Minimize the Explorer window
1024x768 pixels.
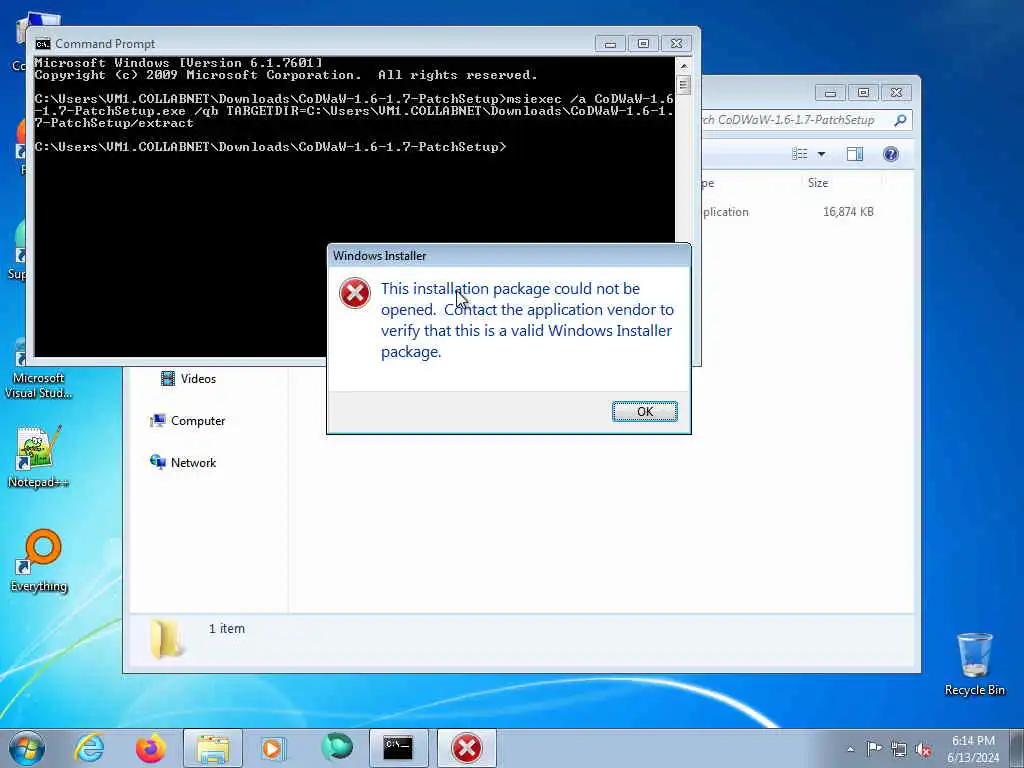[x=830, y=93]
